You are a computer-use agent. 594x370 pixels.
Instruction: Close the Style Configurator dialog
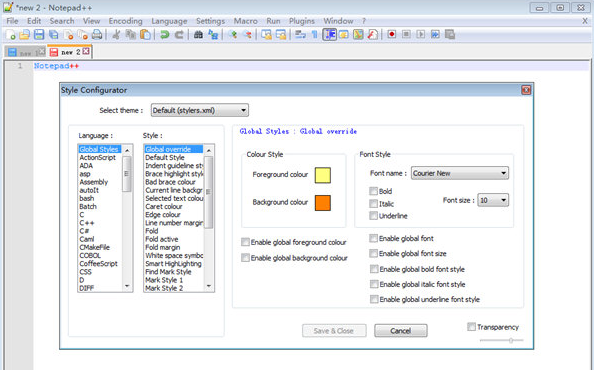[526, 90]
